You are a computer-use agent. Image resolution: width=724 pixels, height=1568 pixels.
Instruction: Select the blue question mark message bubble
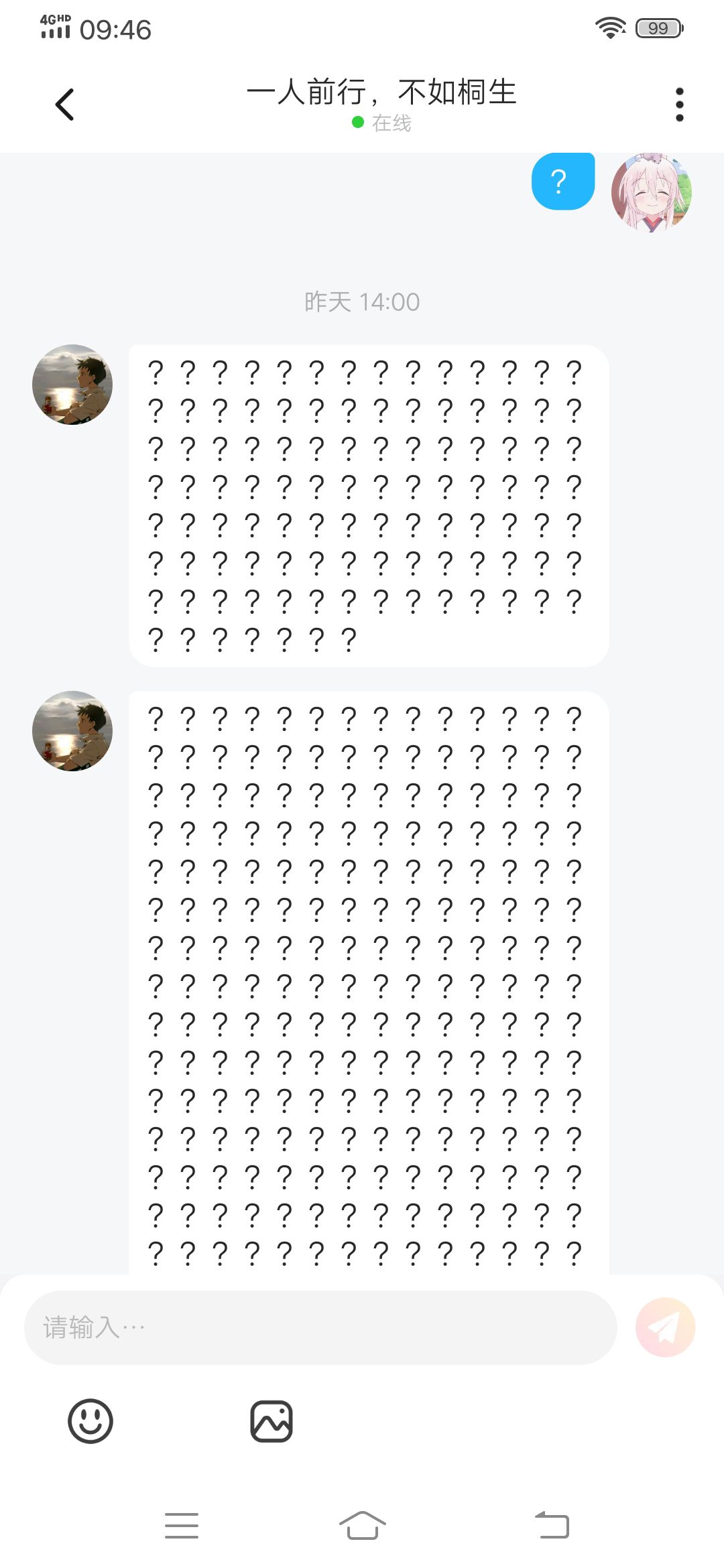pyautogui.click(x=563, y=181)
